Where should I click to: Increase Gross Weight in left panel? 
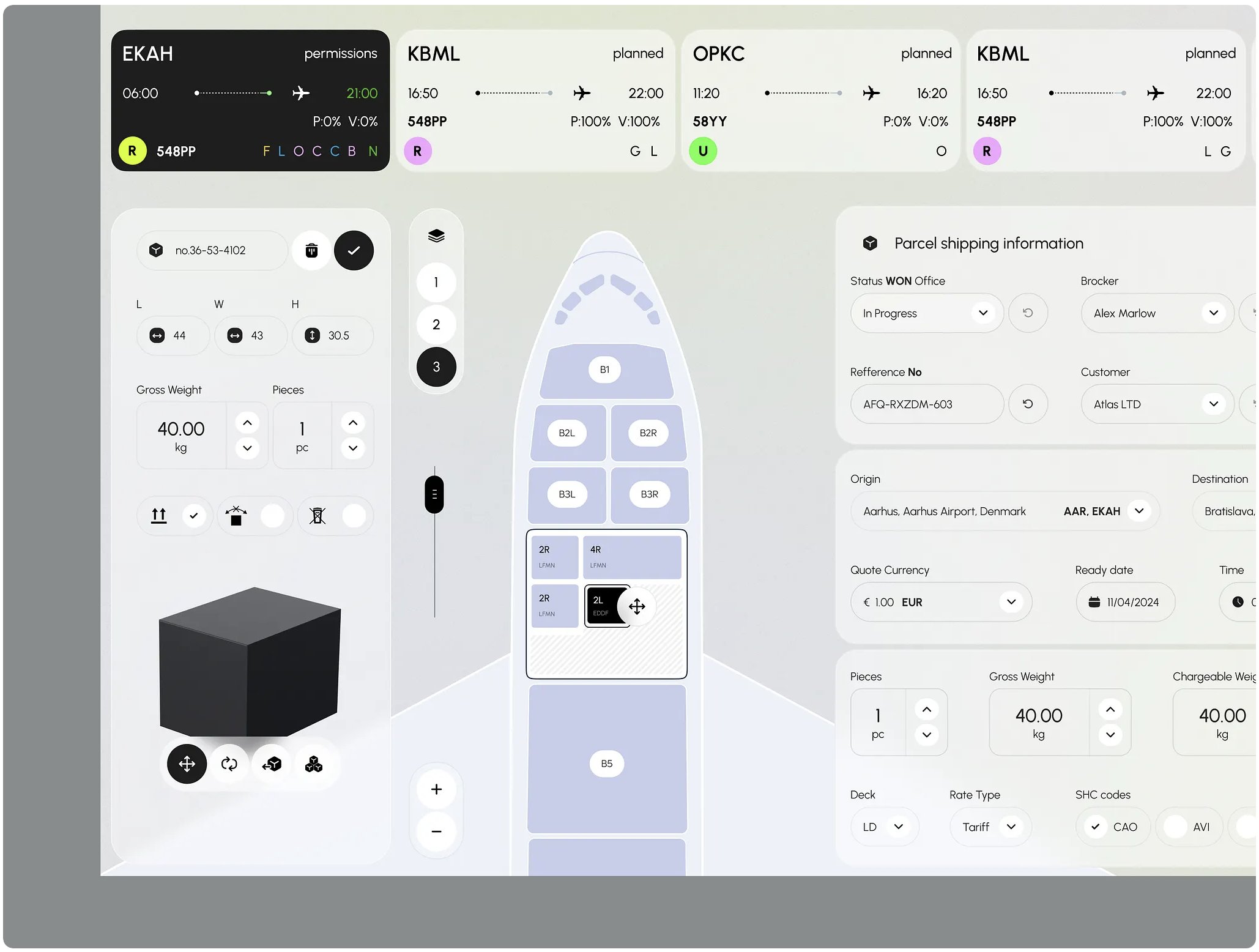(x=247, y=423)
